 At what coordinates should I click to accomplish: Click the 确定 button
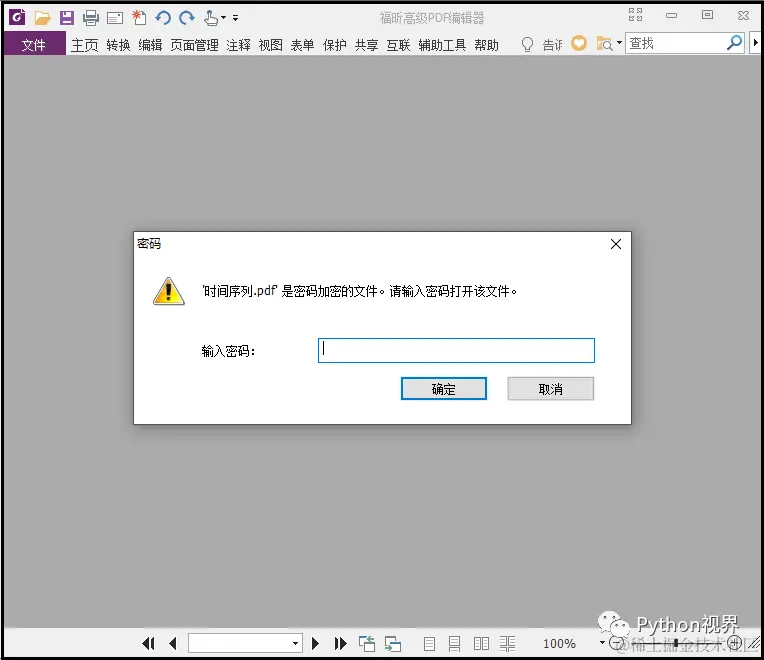pos(443,389)
